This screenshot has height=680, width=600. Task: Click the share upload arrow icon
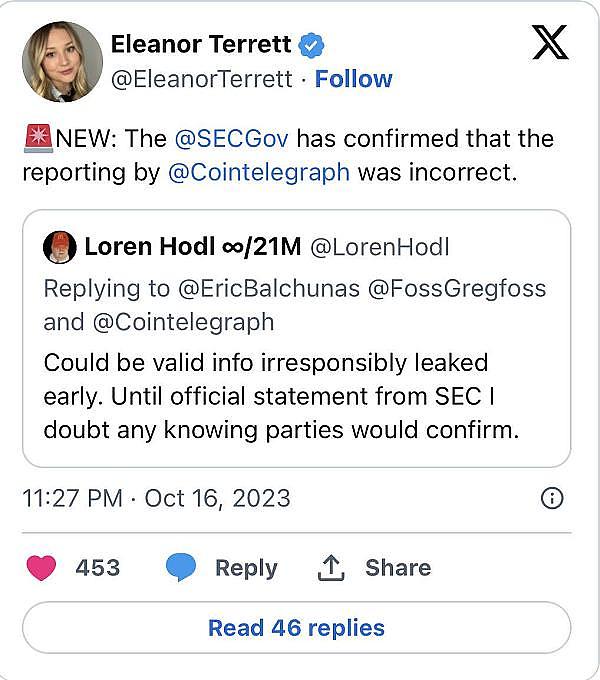tap(330, 567)
